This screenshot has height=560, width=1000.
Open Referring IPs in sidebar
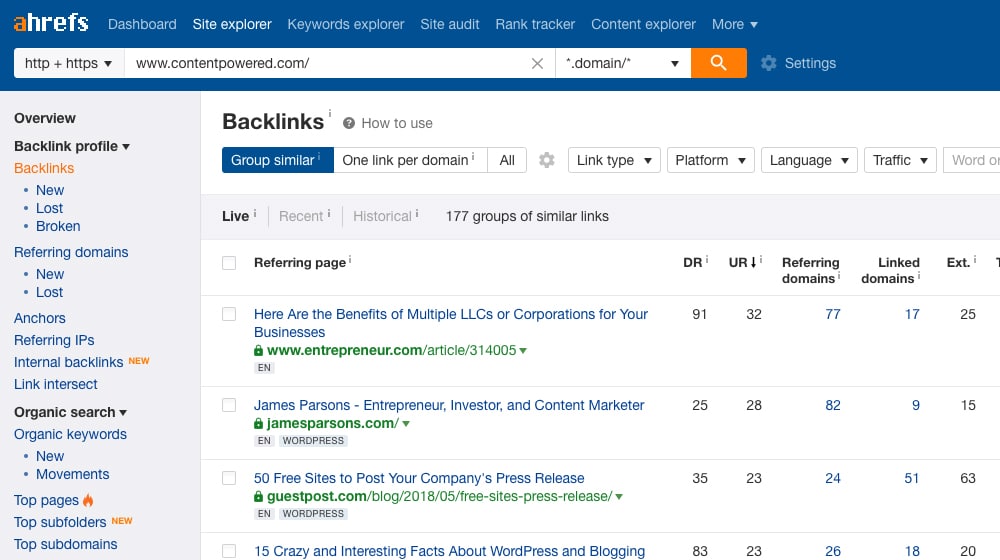(x=54, y=340)
